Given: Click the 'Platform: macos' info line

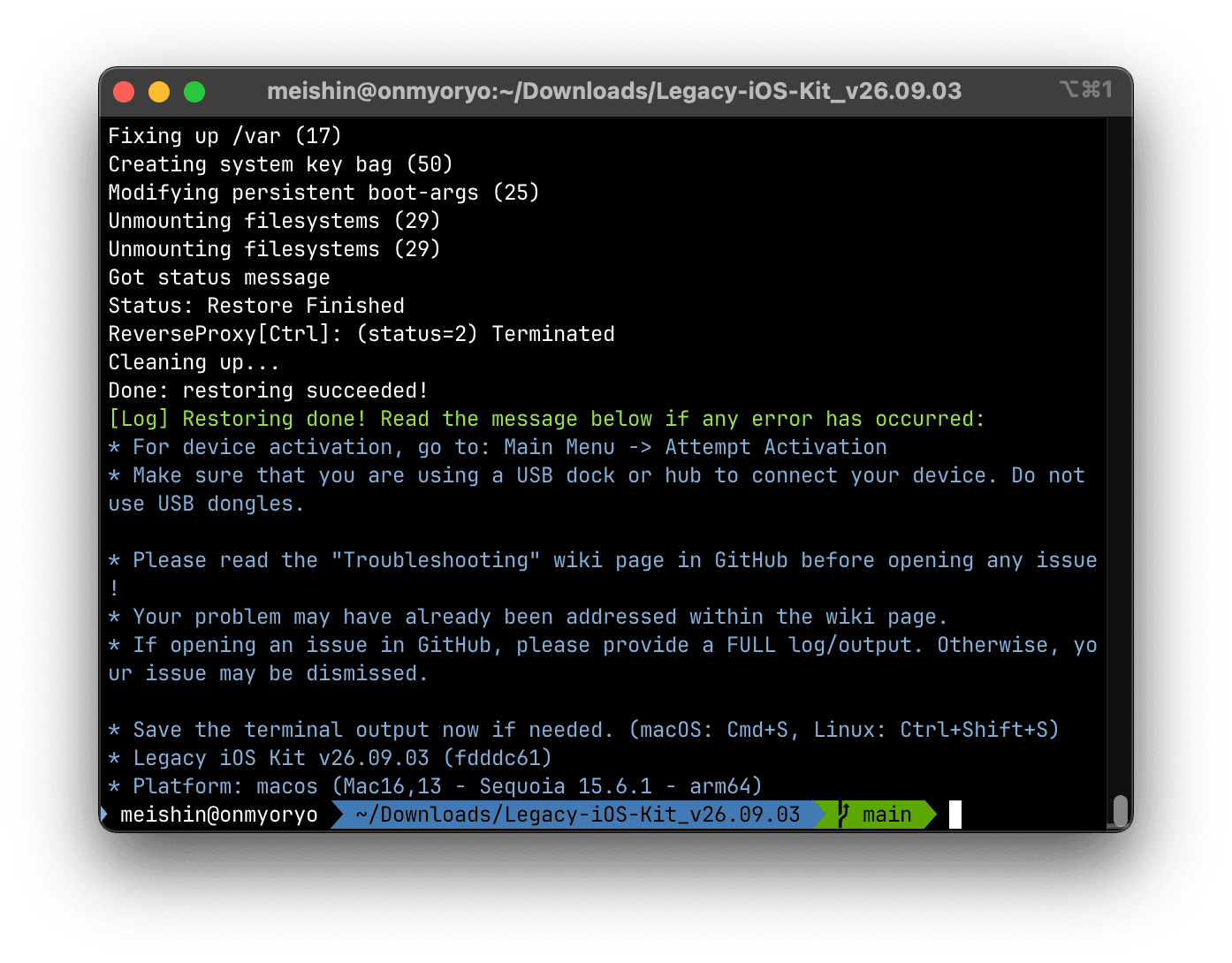Looking at the screenshot, I should coord(435,786).
